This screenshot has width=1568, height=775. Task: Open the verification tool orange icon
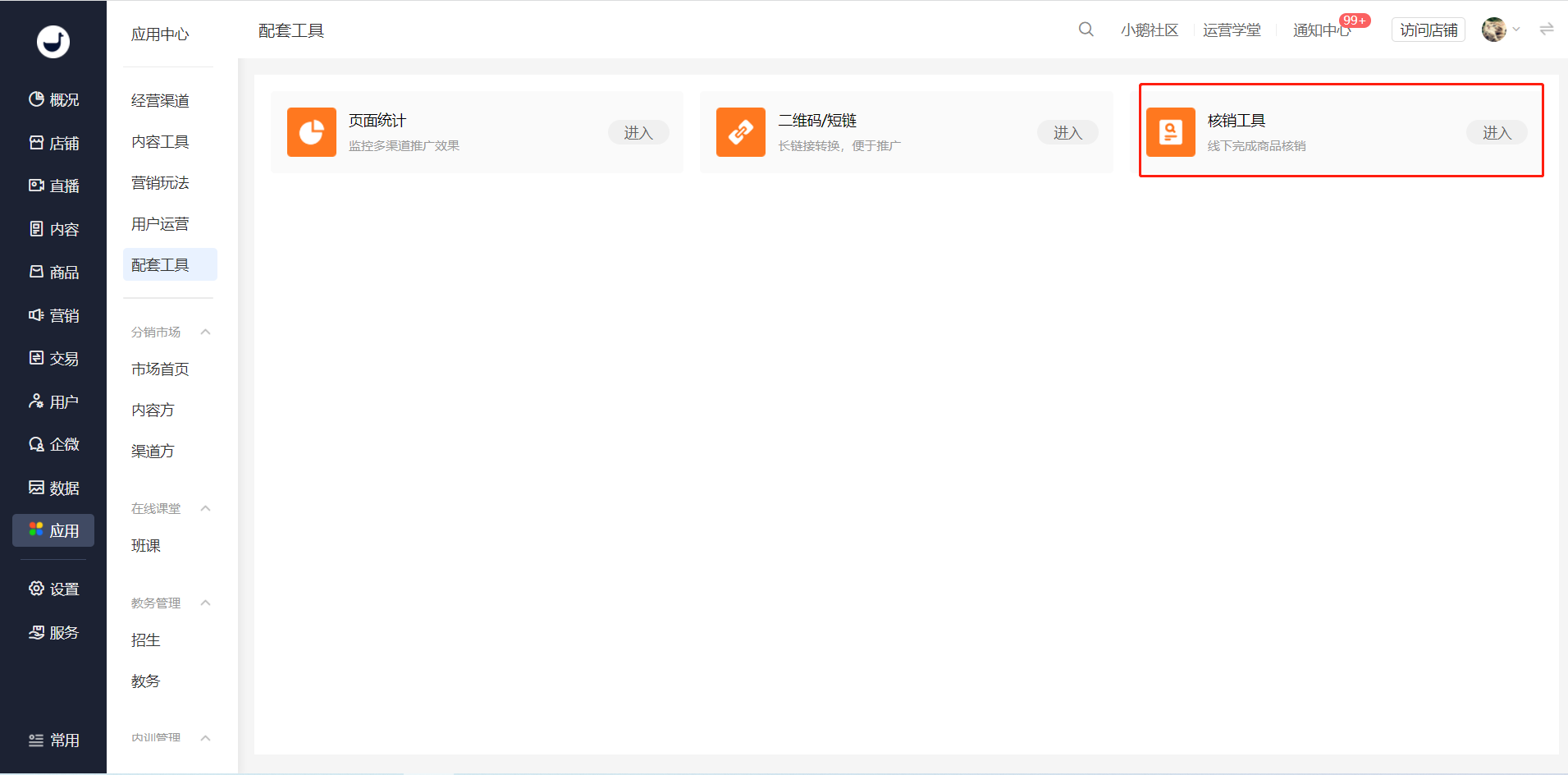pyautogui.click(x=1171, y=132)
